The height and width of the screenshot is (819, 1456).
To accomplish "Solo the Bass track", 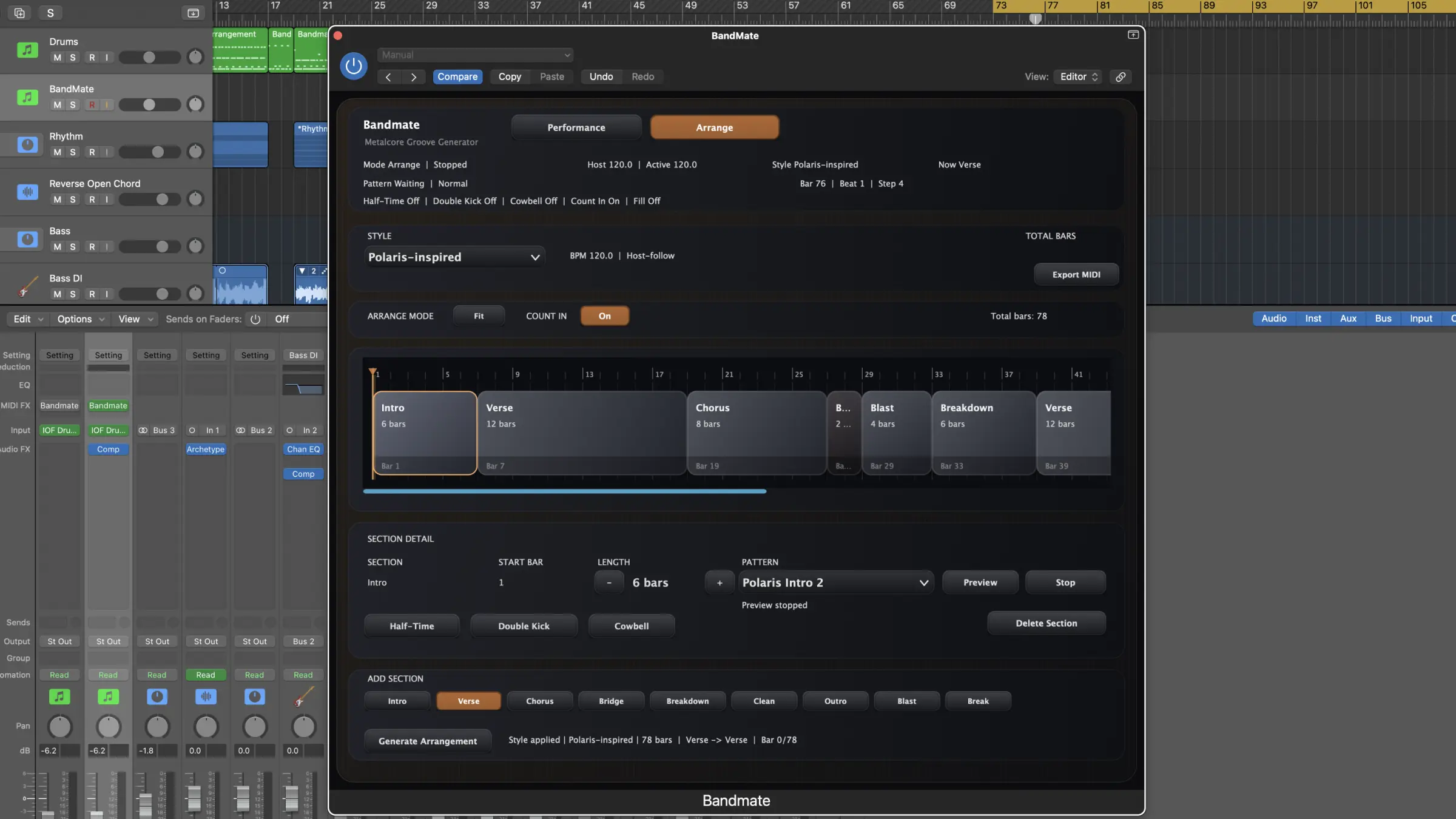I will coord(73,247).
